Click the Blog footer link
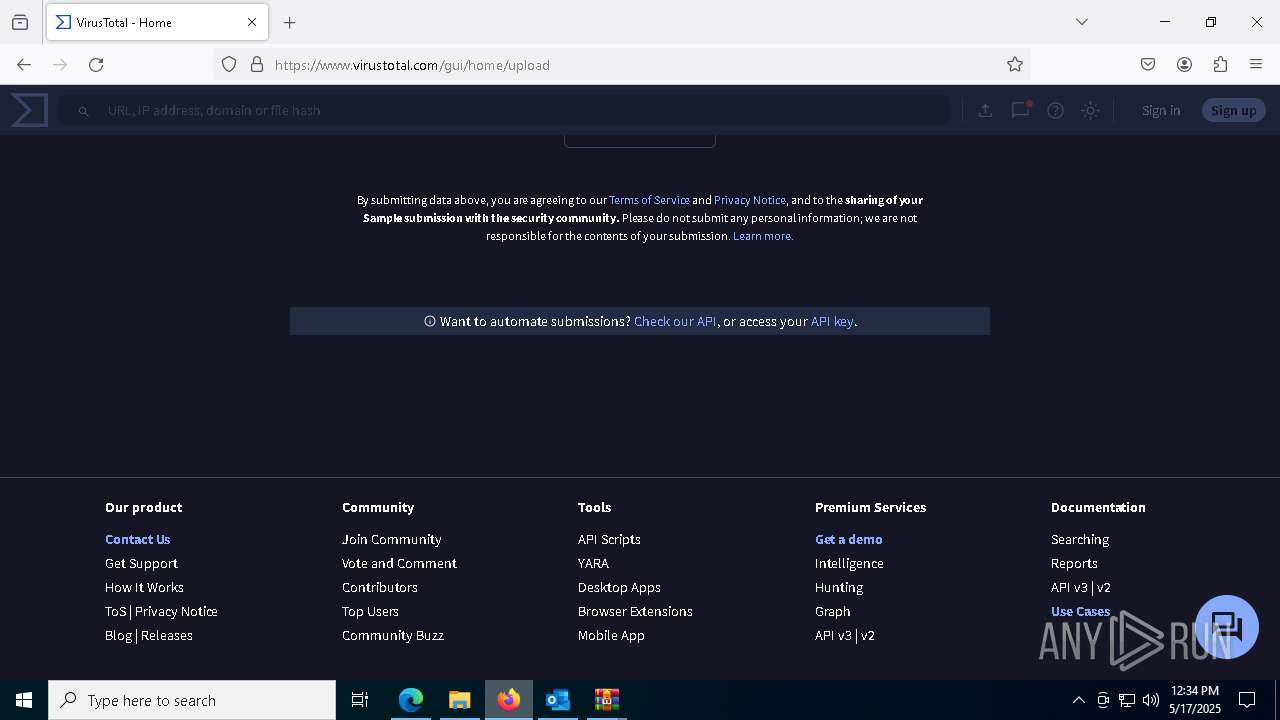The height and width of the screenshot is (720, 1280). coord(118,636)
